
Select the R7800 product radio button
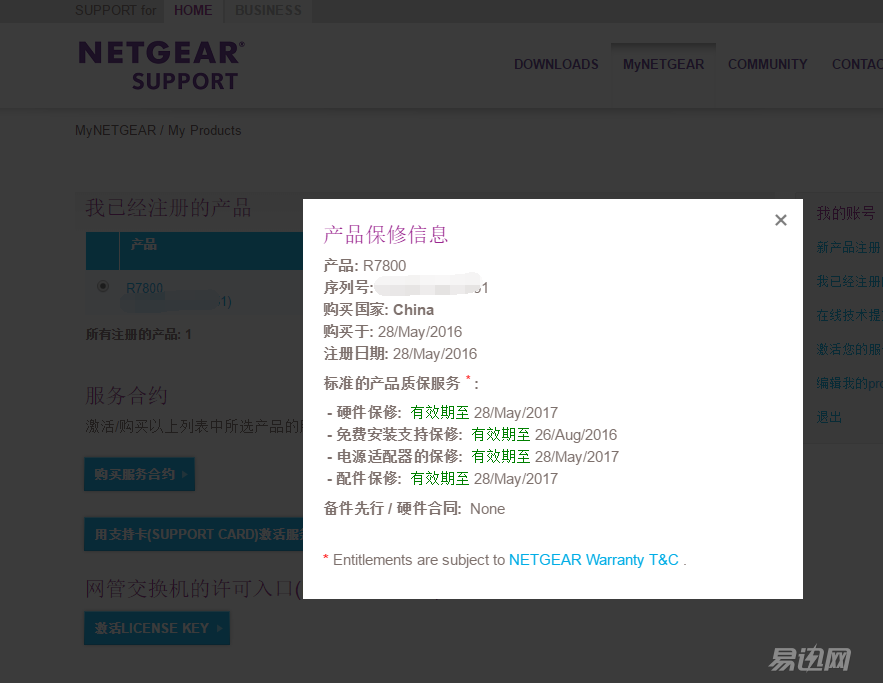(x=102, y=286)
